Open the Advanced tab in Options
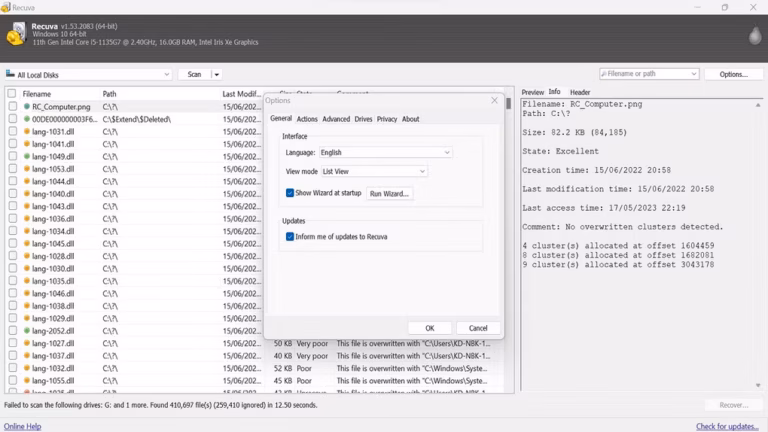 pyautogui.click(x=336, y=119)
